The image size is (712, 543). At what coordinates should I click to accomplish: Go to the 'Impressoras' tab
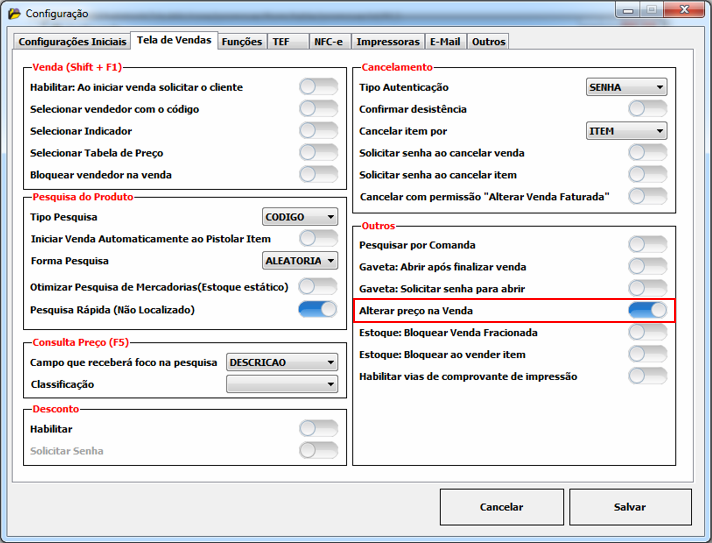pyautogui.click(x=388, y=42)
